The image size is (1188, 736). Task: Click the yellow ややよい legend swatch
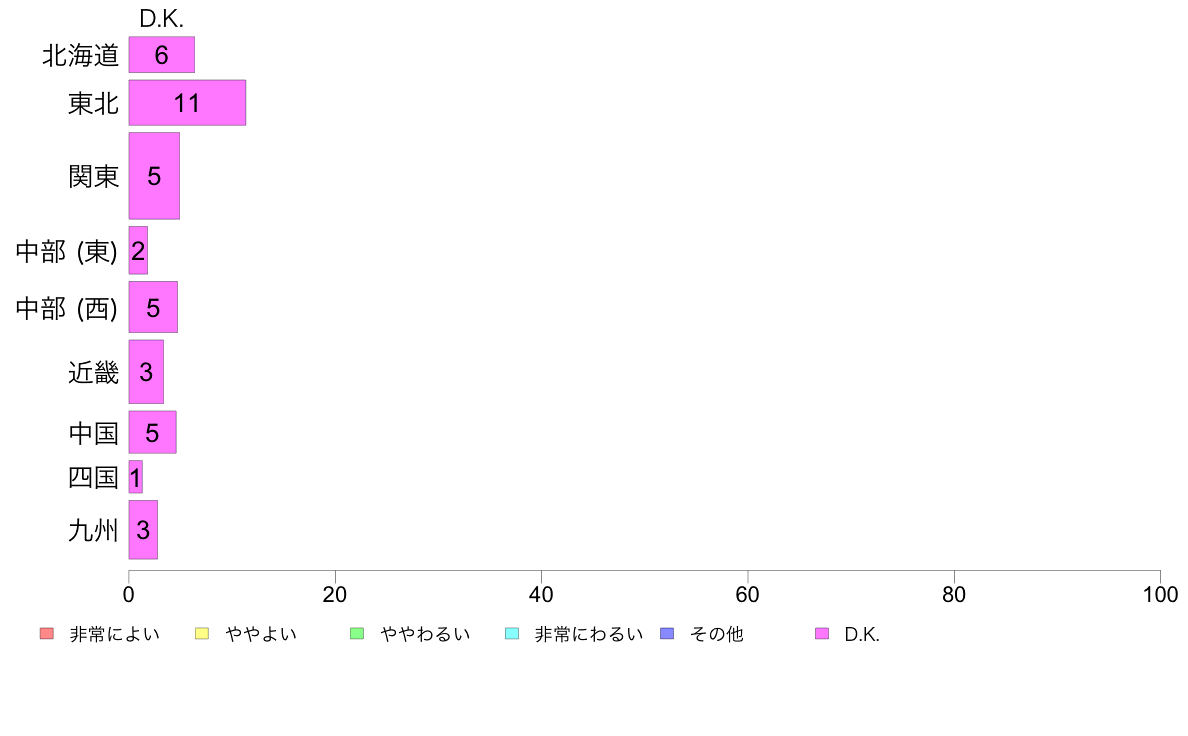point(202,634)
